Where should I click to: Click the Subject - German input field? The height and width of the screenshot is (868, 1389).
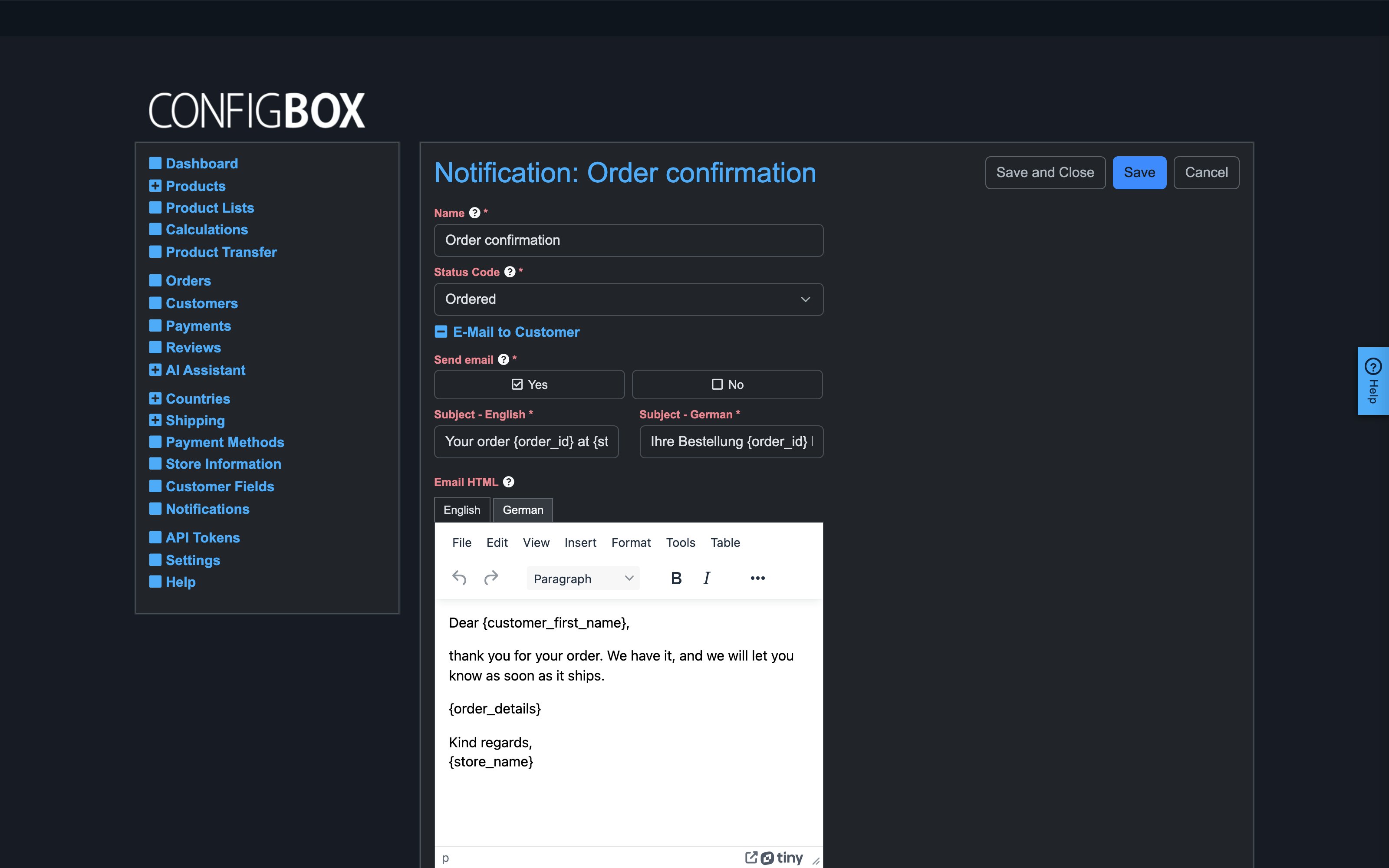[x=731, y=441]
